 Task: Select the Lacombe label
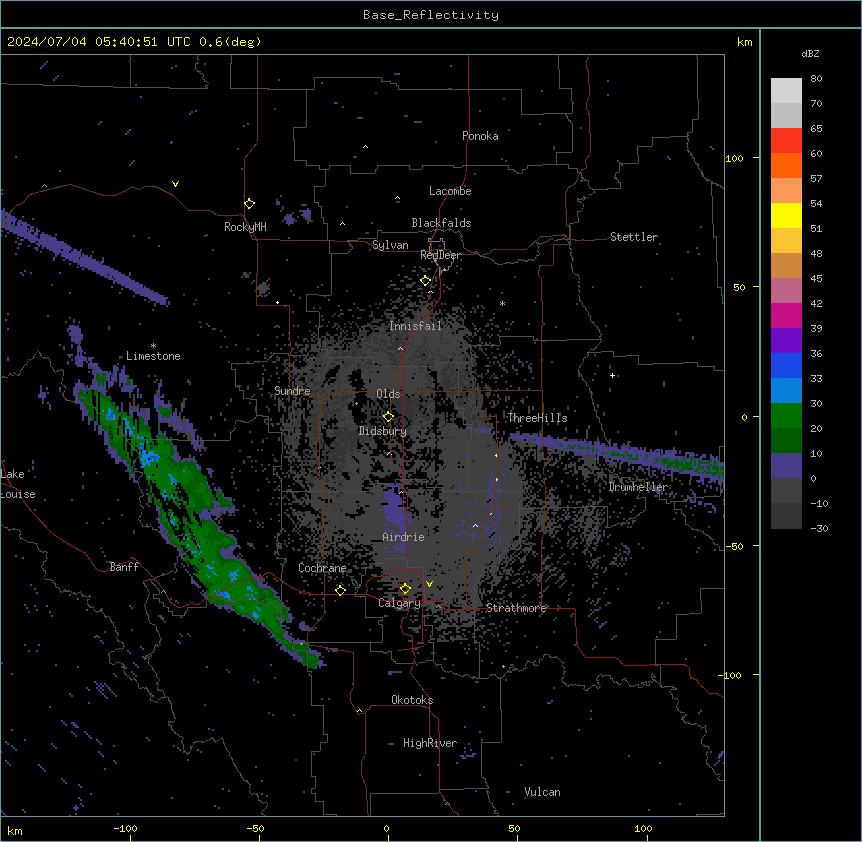[x=450, y=191]
